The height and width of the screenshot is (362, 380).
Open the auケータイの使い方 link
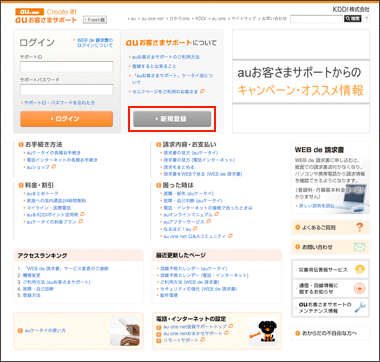point(45,331)
